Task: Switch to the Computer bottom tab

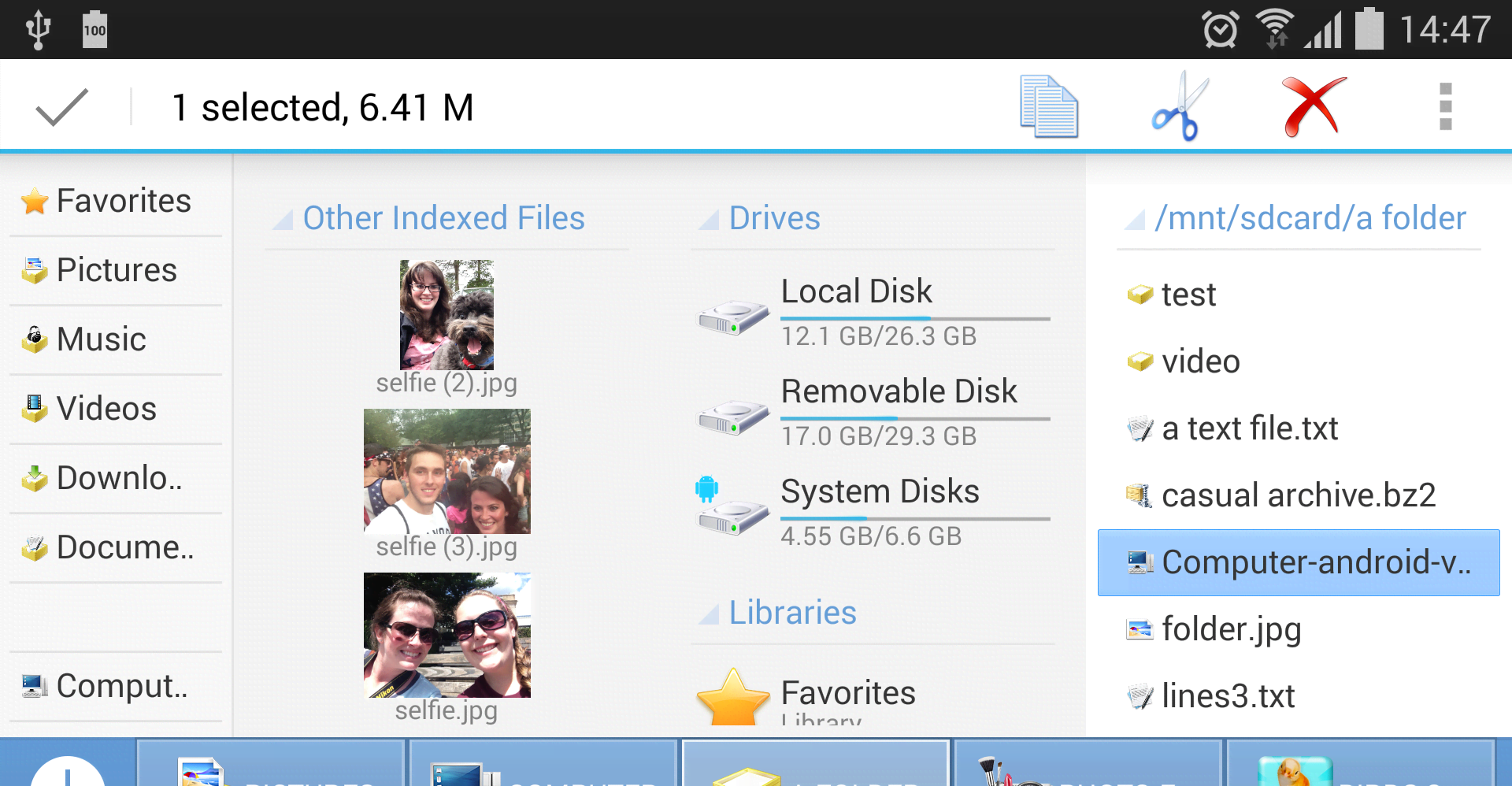Action: click(543, 763)
